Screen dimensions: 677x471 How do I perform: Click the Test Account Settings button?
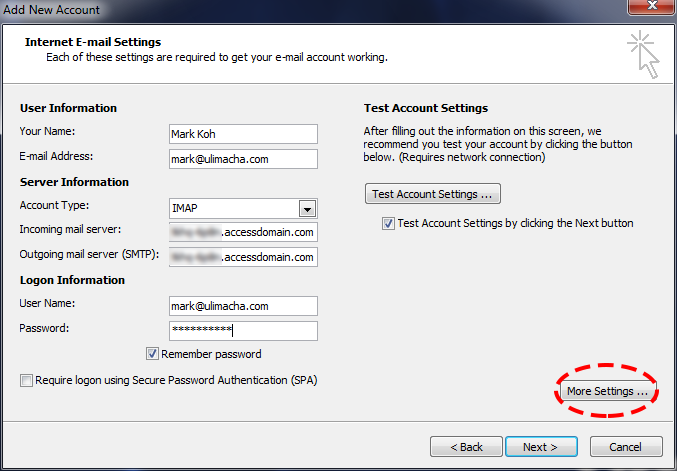click(432, 194)
